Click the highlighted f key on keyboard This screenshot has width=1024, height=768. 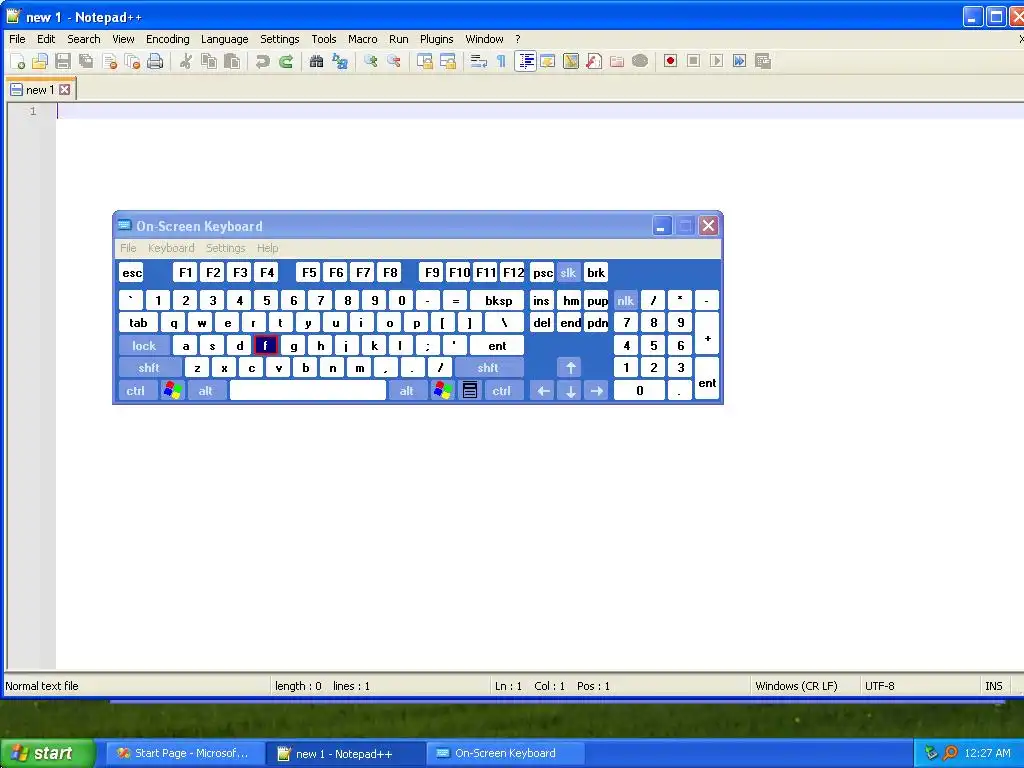coord(266,345)
